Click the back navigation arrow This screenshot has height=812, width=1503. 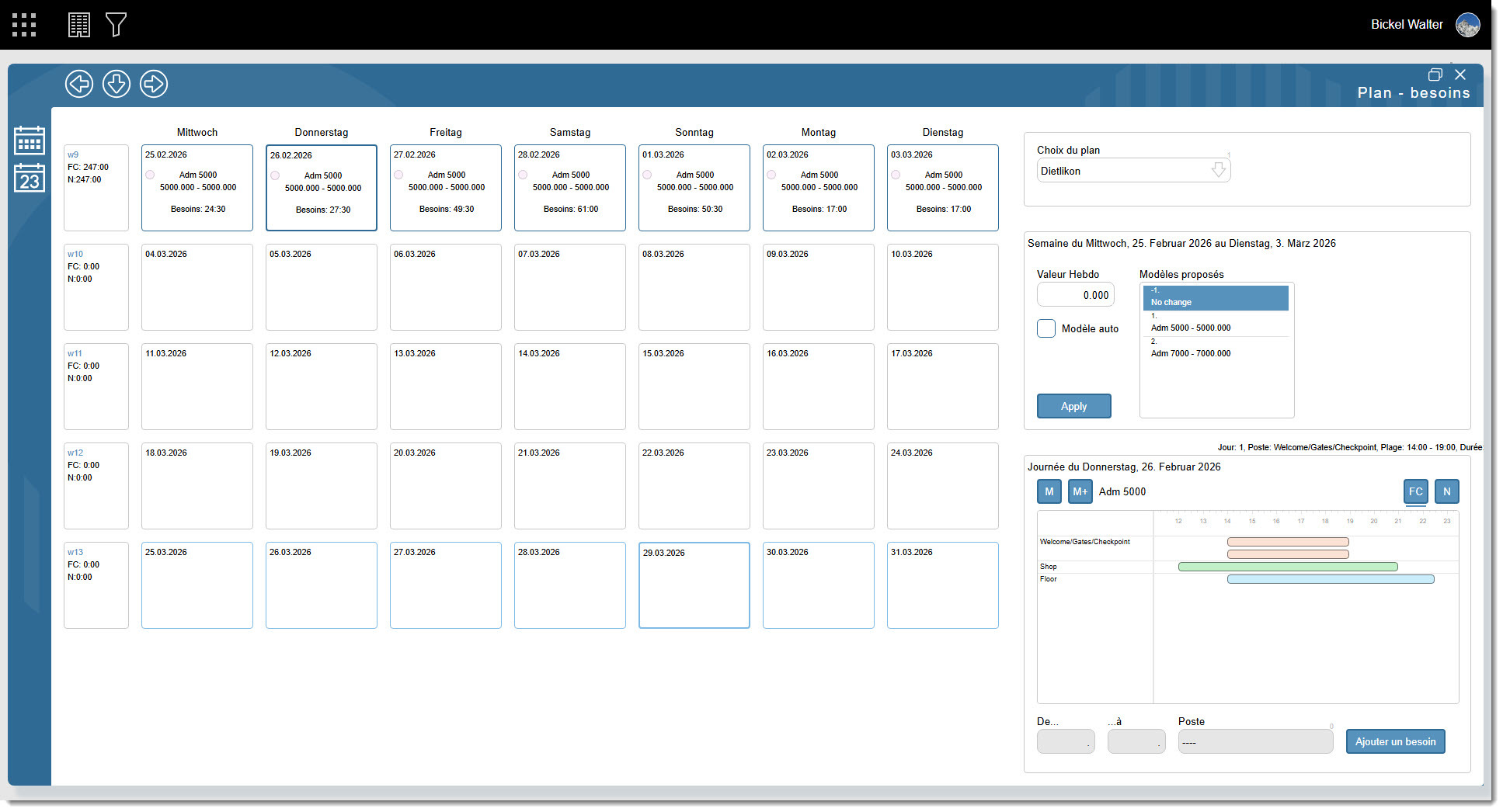[x=78, y=84]
